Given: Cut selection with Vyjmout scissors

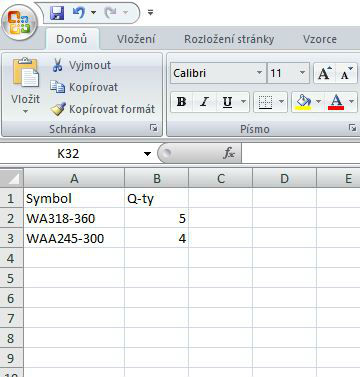Looking at the screenshot, I should point(81,65).
